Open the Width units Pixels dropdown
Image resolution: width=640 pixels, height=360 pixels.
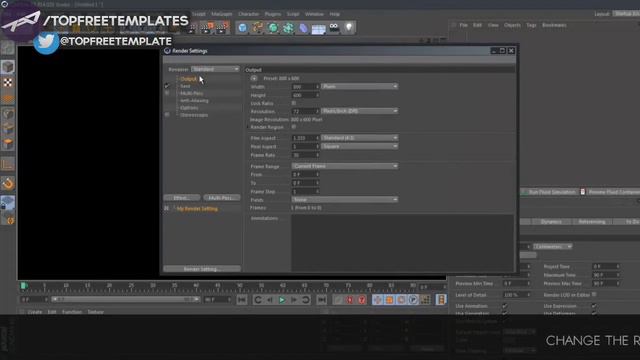coord(359,87)
